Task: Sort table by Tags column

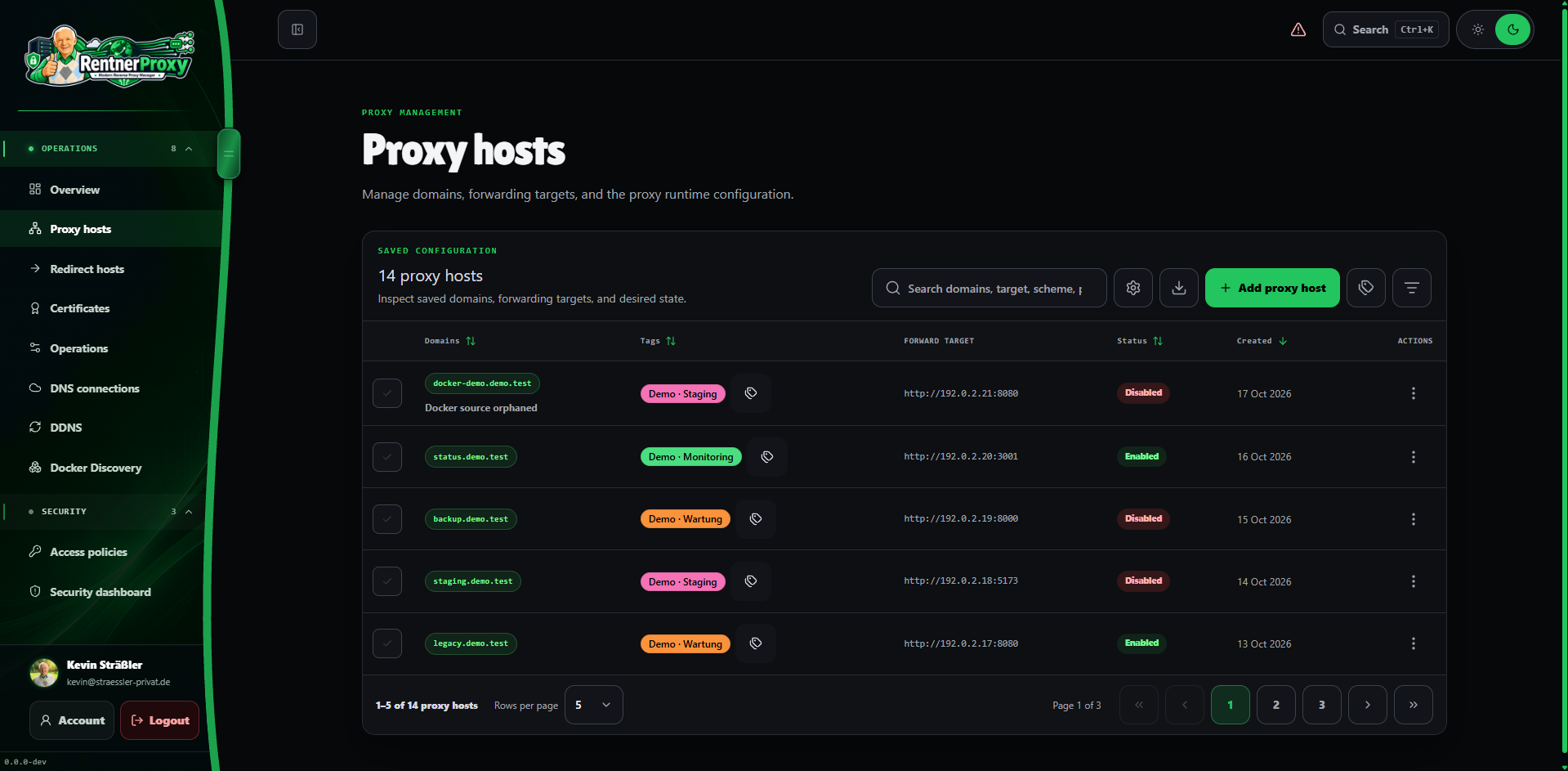Action: tap(658, 341)
